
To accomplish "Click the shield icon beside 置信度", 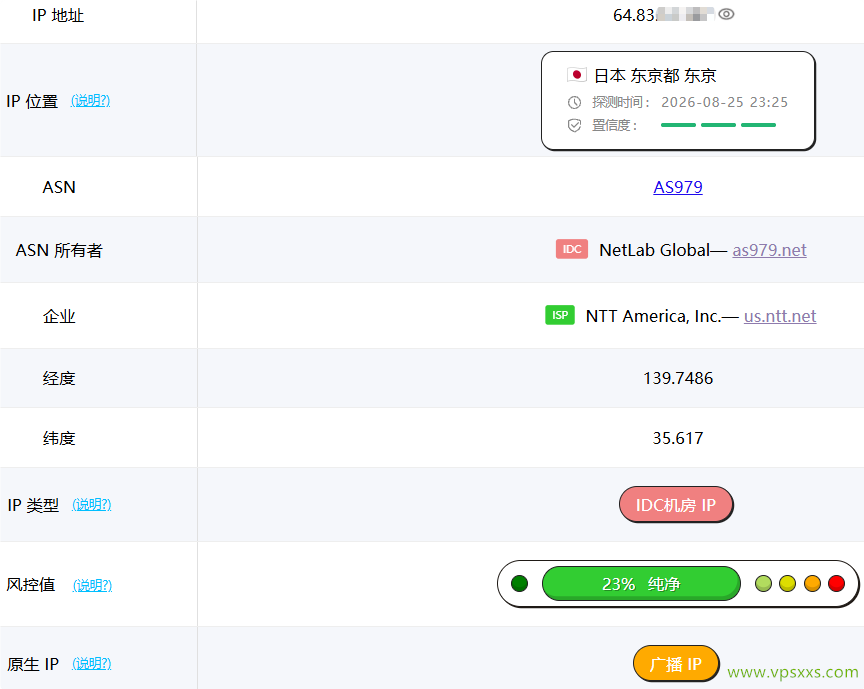I will [x=574, y=126].
